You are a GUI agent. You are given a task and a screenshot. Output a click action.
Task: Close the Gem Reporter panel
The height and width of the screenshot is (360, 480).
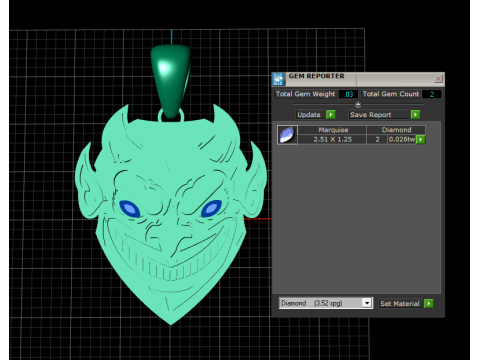[438, 79]
